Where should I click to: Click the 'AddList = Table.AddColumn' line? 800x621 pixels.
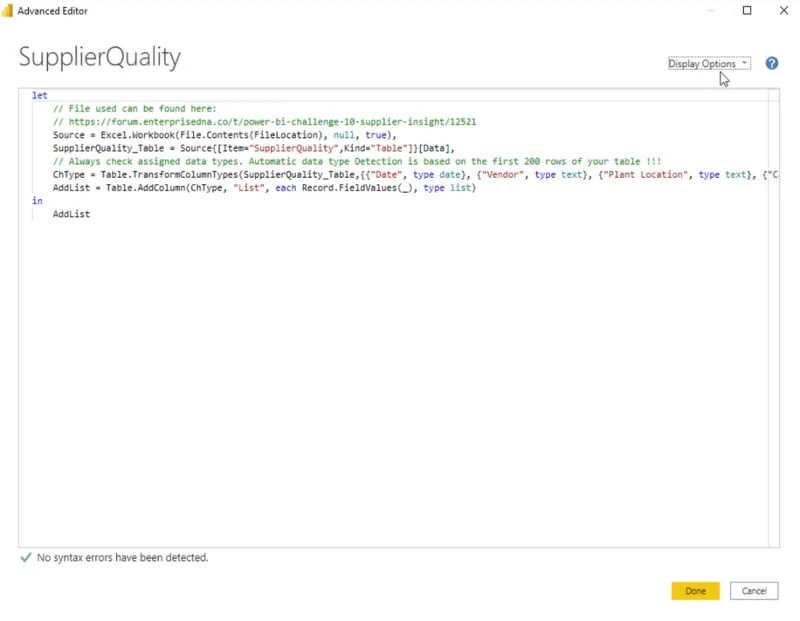264,188
